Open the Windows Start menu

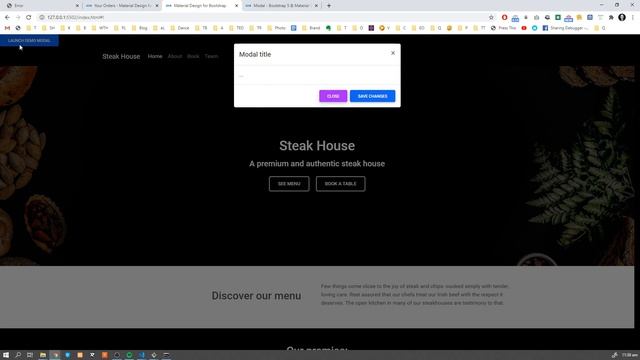coord(6,355)
